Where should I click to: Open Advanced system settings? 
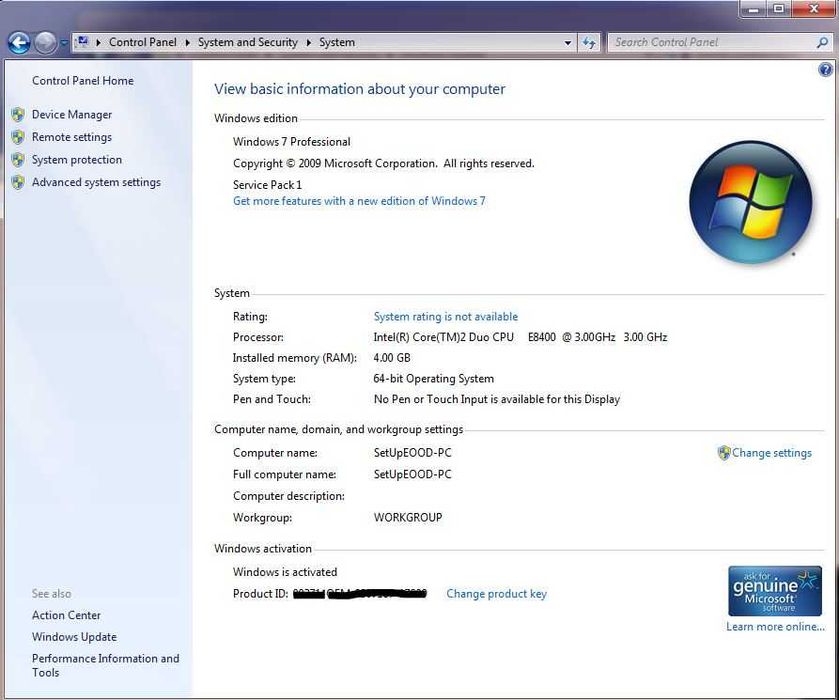coord(96,182)
